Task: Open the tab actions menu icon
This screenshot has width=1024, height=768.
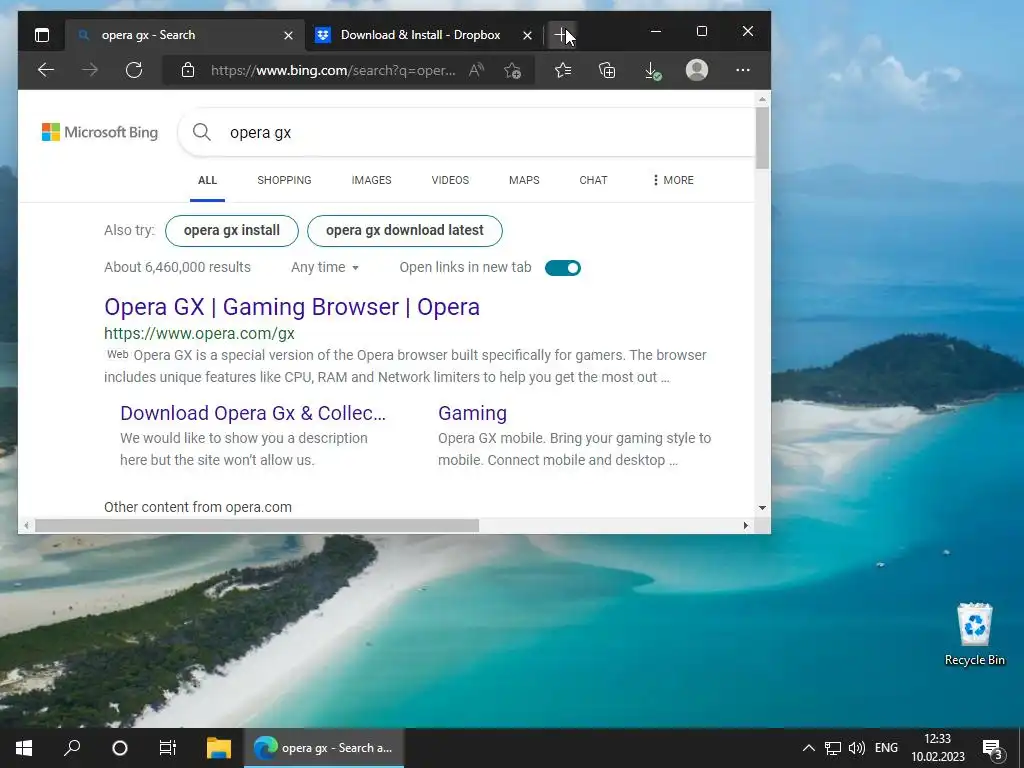Action: point(42,35)
